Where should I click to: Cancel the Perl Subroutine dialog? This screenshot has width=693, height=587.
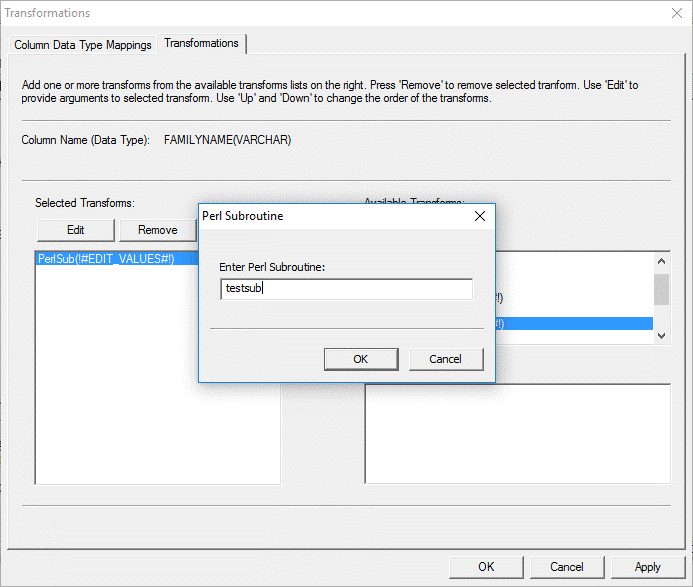[x=445, y=359]
